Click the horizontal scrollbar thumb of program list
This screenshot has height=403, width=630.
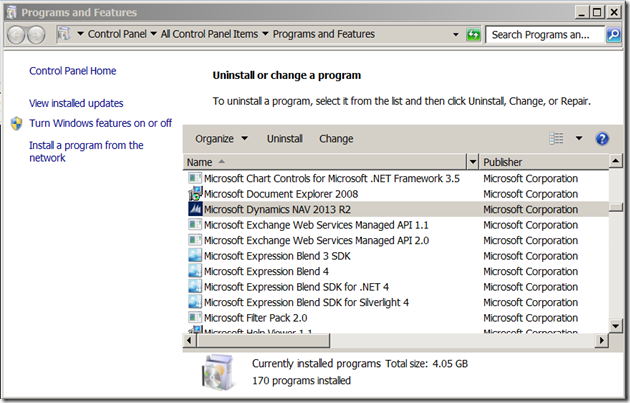[263, 341]
